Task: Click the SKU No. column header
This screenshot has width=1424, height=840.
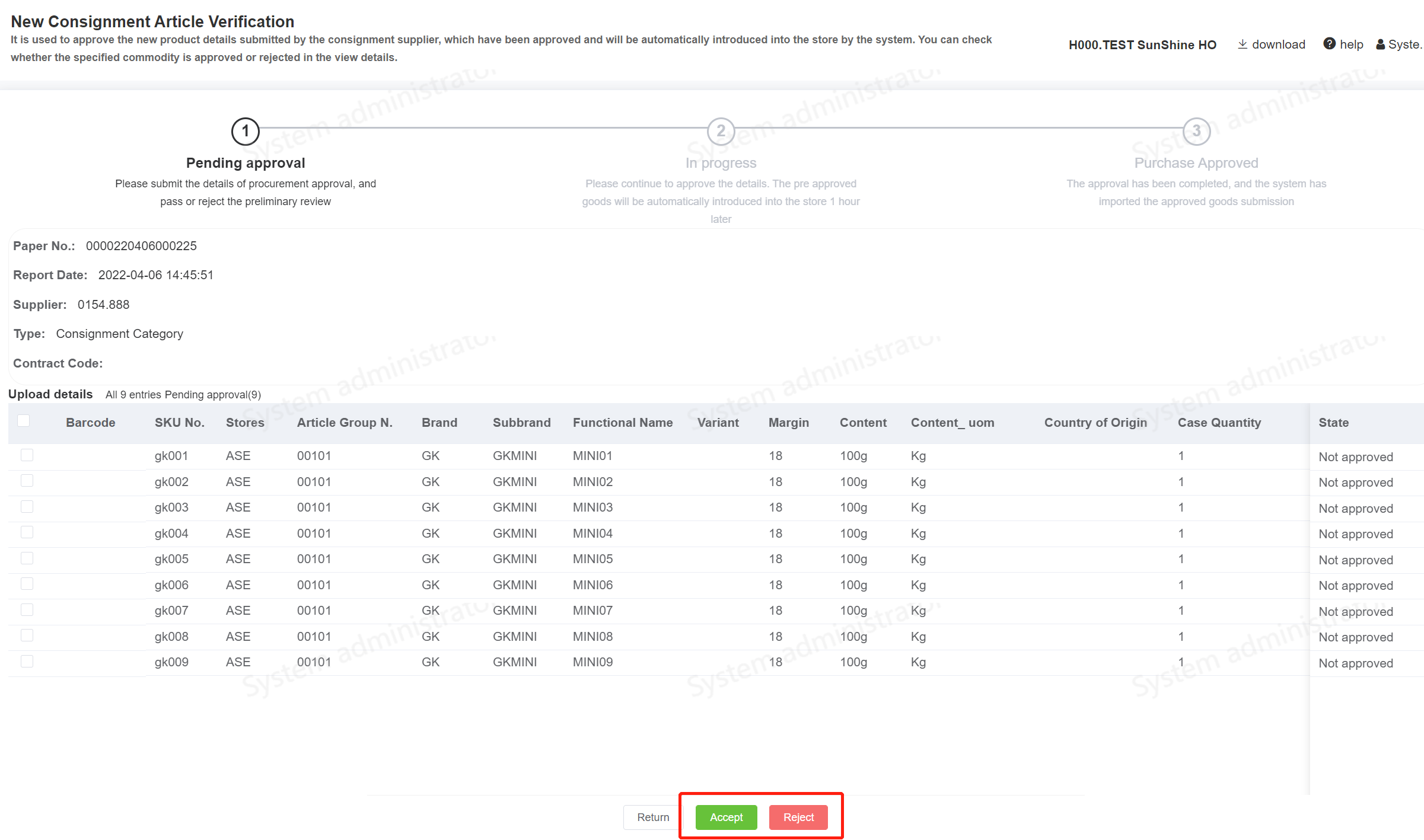Action: point(179,423)
